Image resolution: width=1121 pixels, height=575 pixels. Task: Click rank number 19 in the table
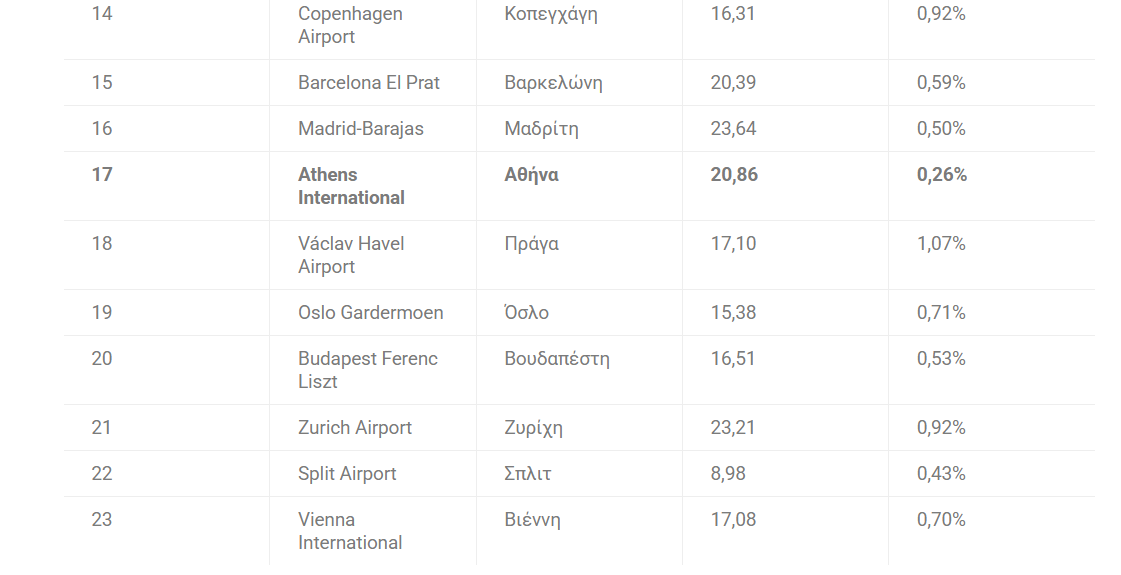[102, 313]
